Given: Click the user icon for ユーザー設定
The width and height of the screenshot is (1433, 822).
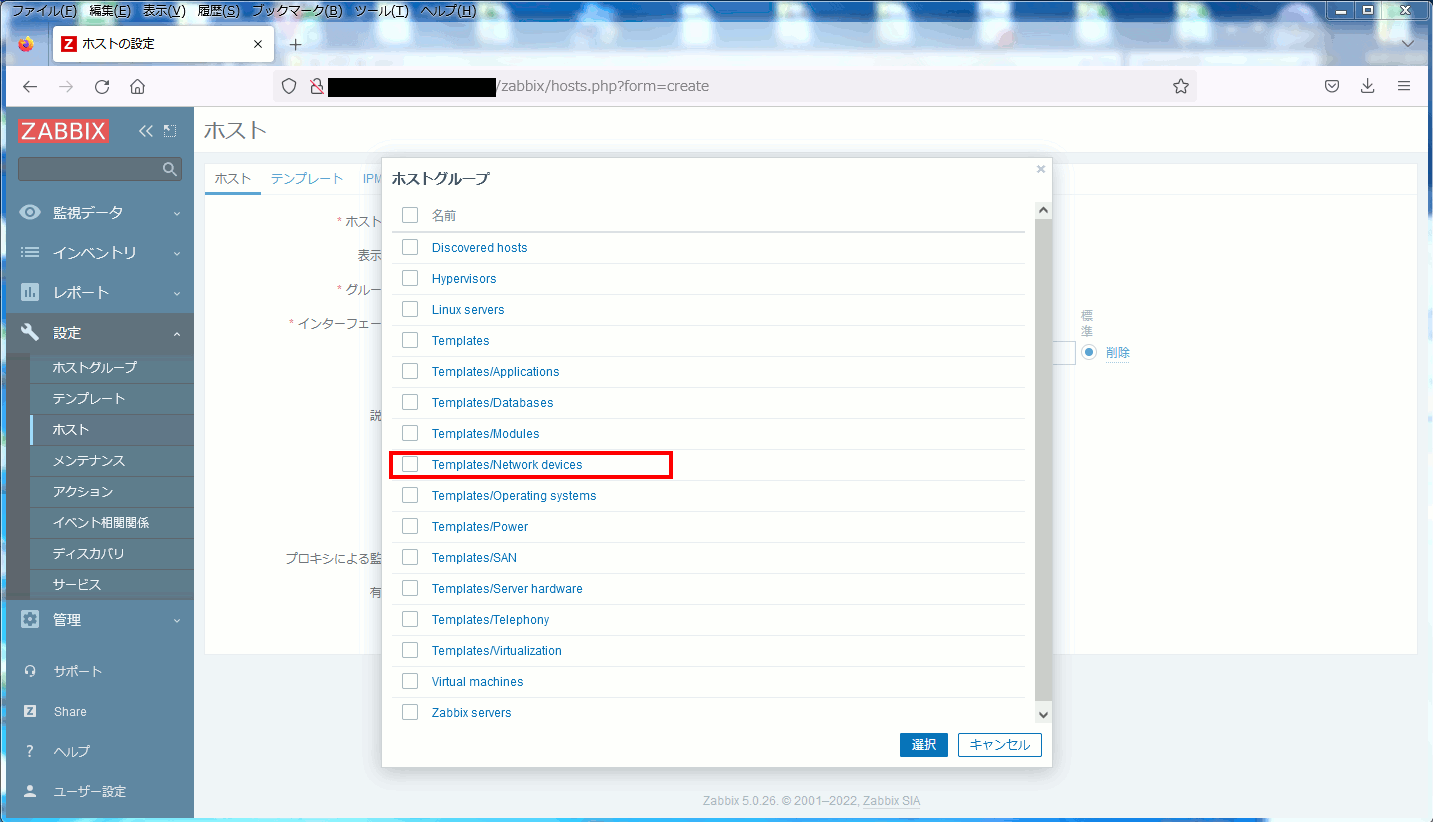Looking at the screenshot, I should point(30,791).
